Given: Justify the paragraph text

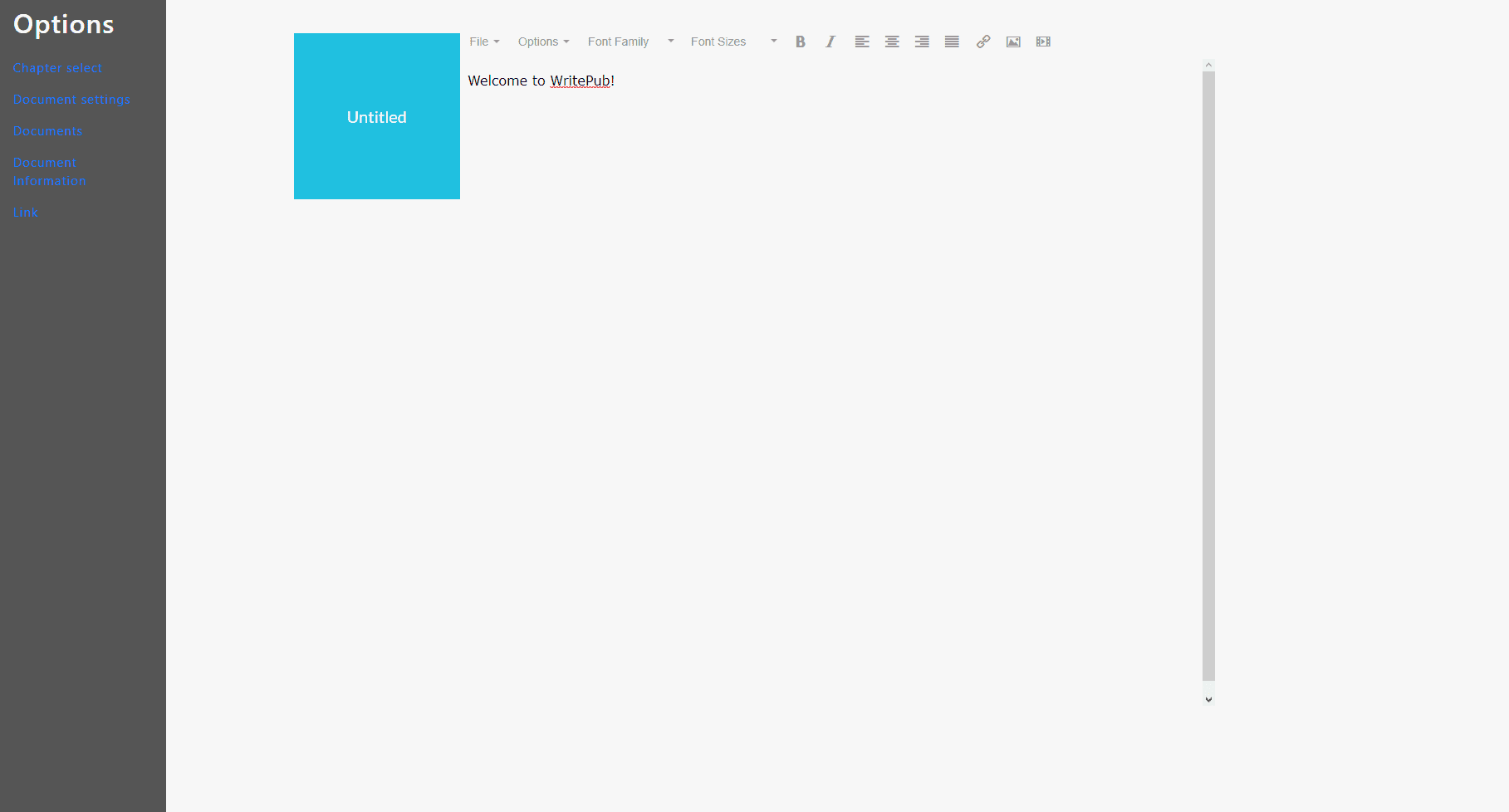Looking at the screenshot, I should (952, 42).
